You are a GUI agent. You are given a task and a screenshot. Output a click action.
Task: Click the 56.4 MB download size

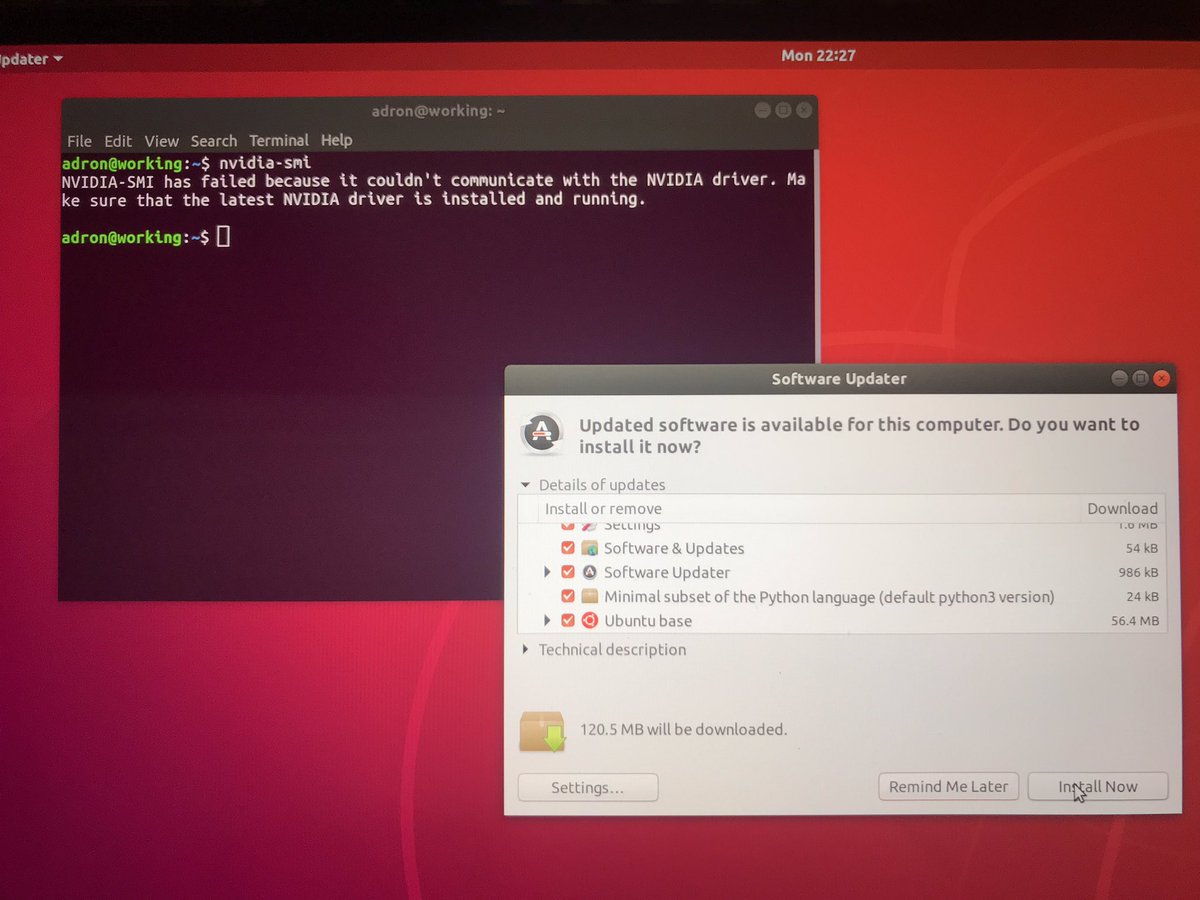click(x=1134, y=621)
